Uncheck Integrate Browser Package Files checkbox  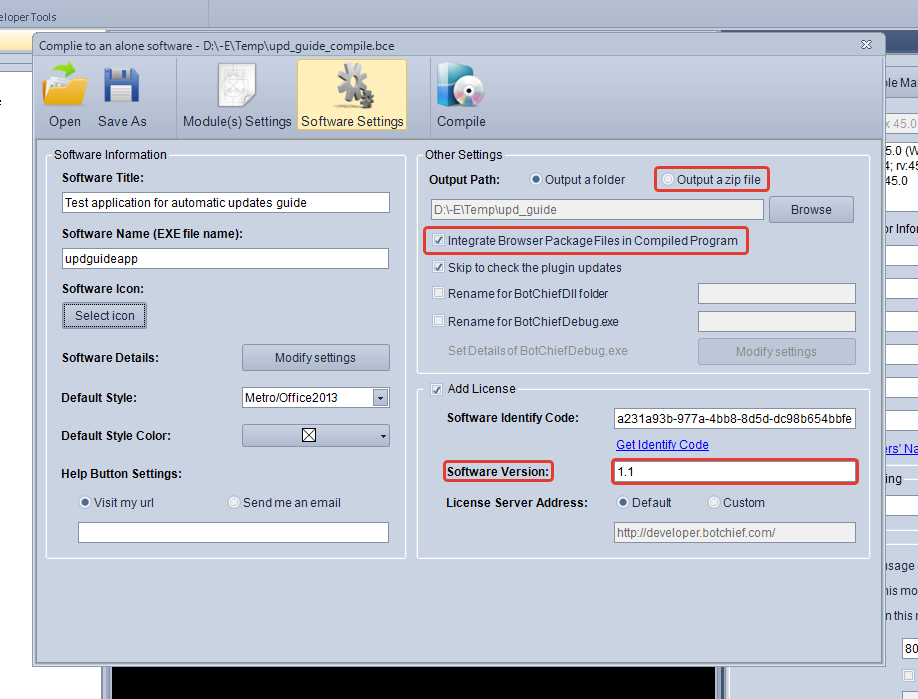[438, 241]
